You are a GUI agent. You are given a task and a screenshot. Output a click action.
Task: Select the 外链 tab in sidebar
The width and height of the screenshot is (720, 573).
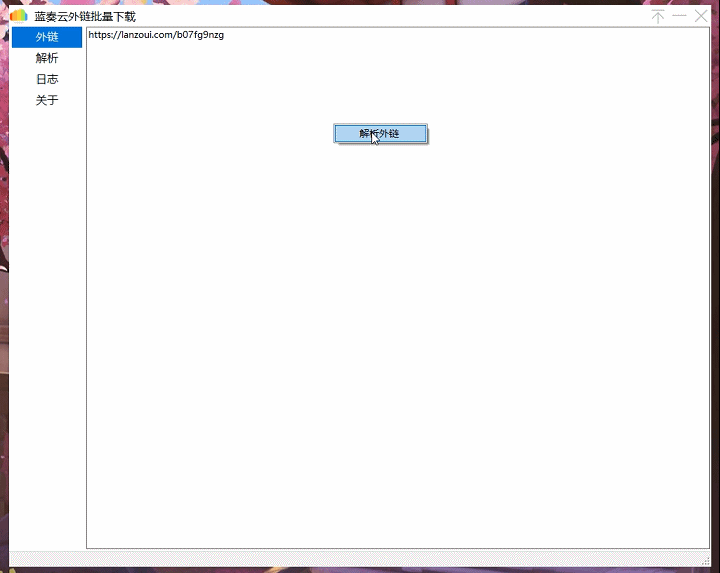pos(47,37)
